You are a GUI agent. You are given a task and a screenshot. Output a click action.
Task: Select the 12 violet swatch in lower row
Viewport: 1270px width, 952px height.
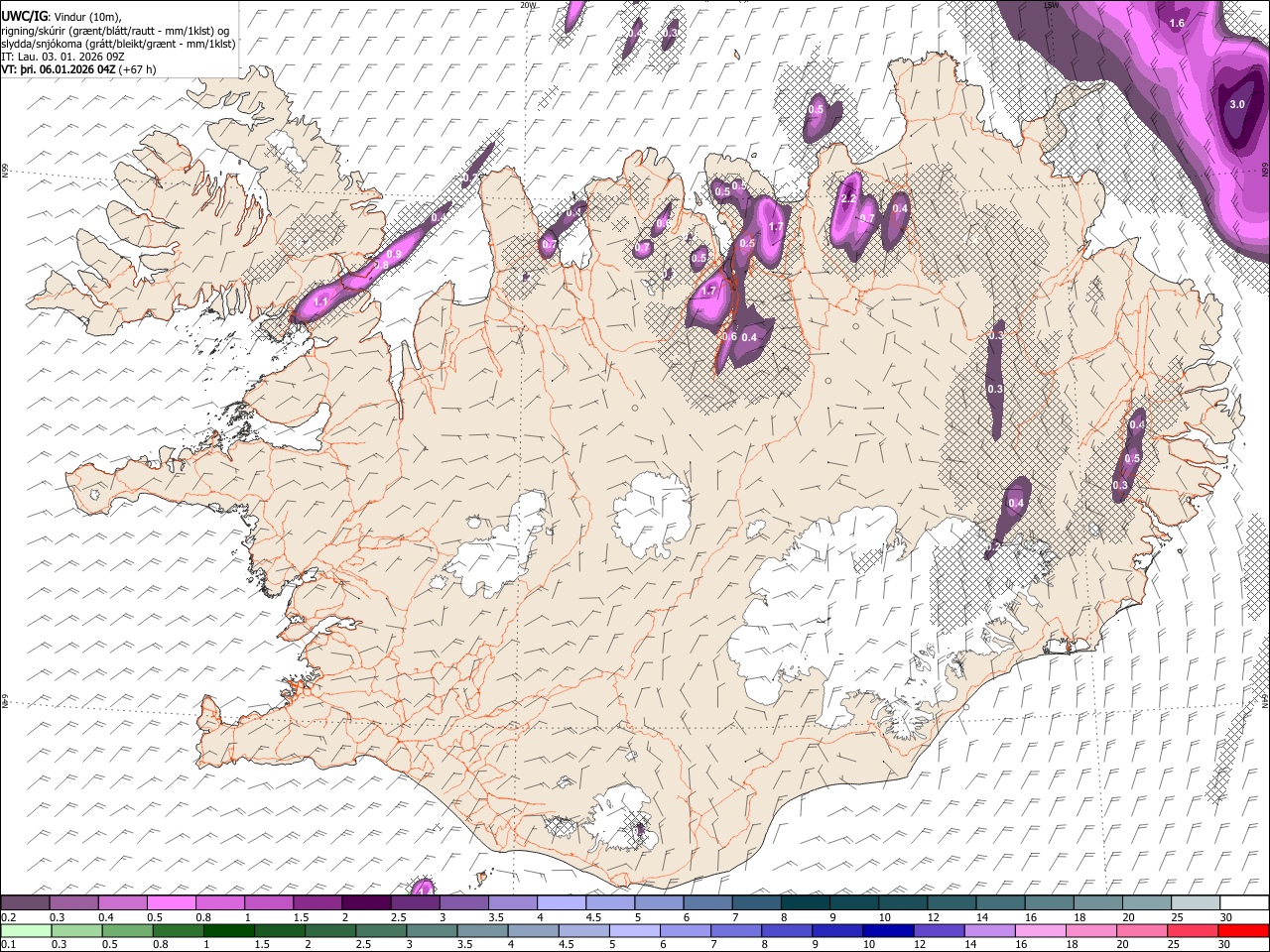click(938, 931)
